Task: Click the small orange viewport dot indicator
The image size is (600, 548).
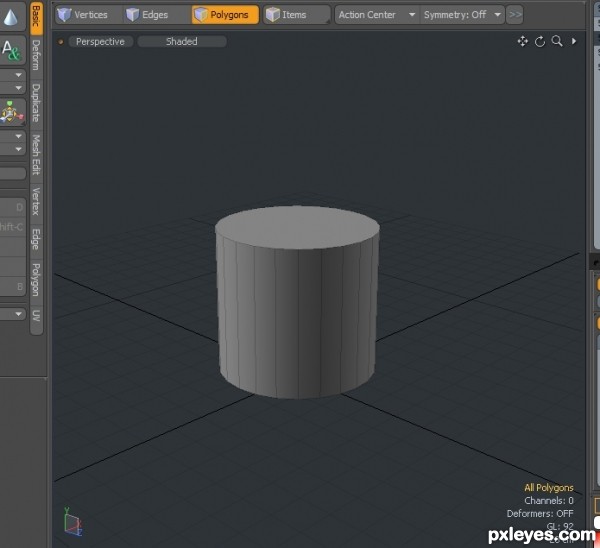Action: [60, 42]
